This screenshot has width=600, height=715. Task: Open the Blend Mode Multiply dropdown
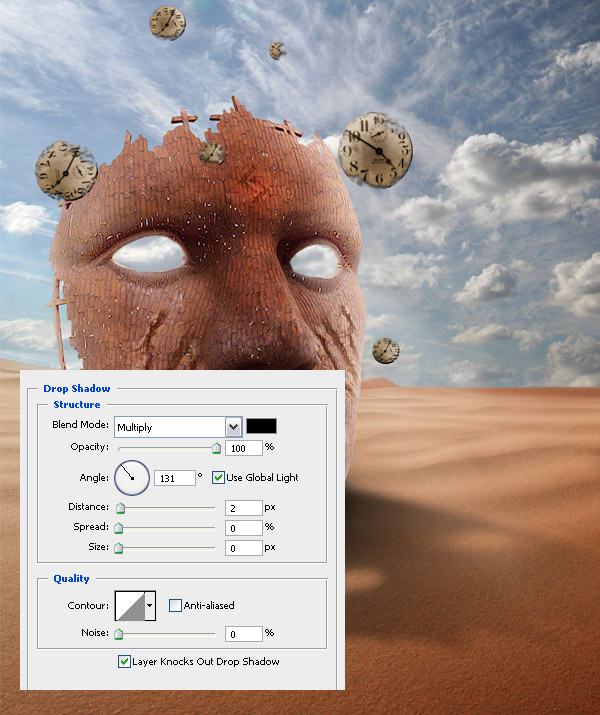click(x=178, y=427)
